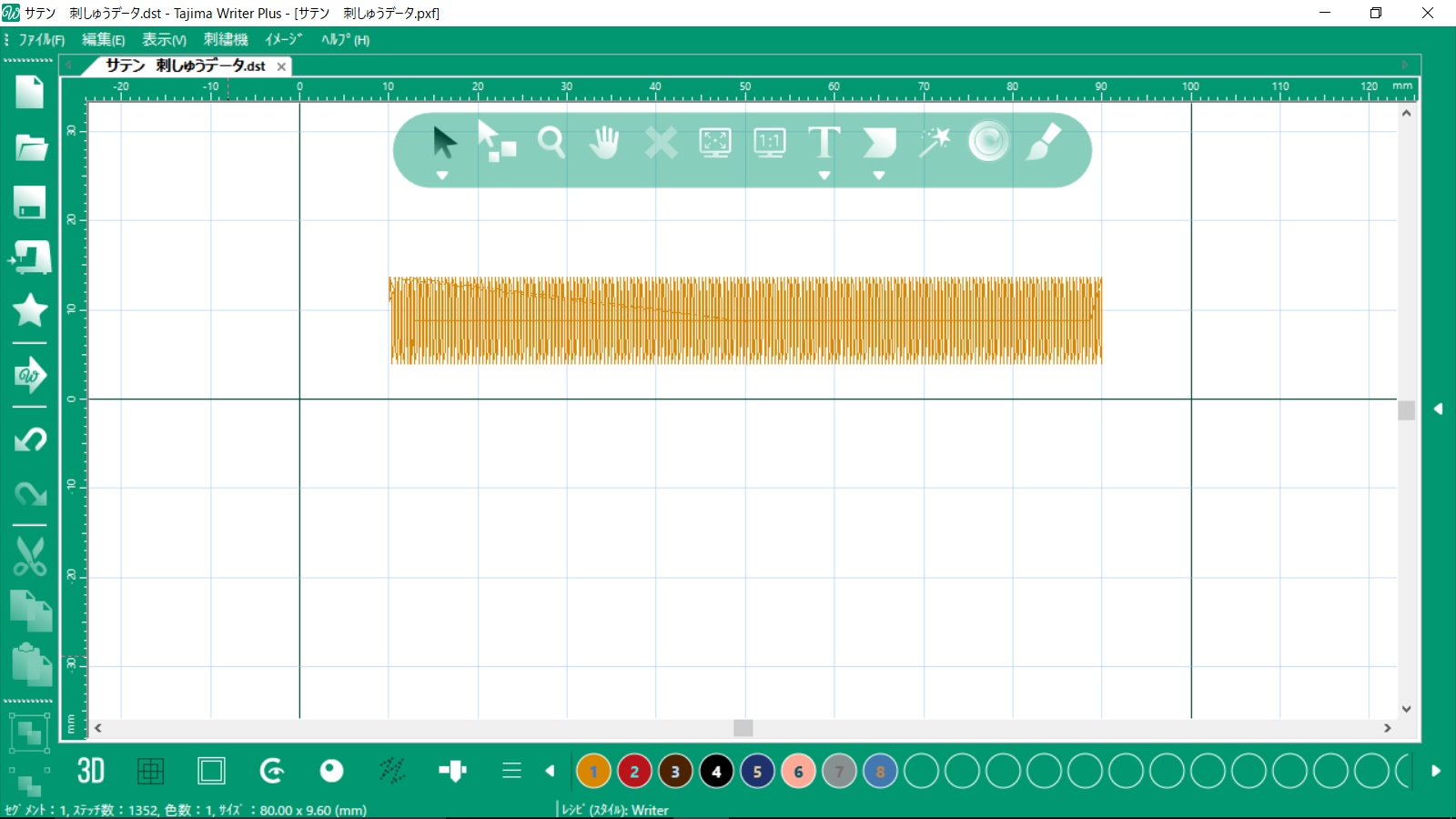Select the サテン 刺しゅうデータ.dst tab

[x=185, y=66]
